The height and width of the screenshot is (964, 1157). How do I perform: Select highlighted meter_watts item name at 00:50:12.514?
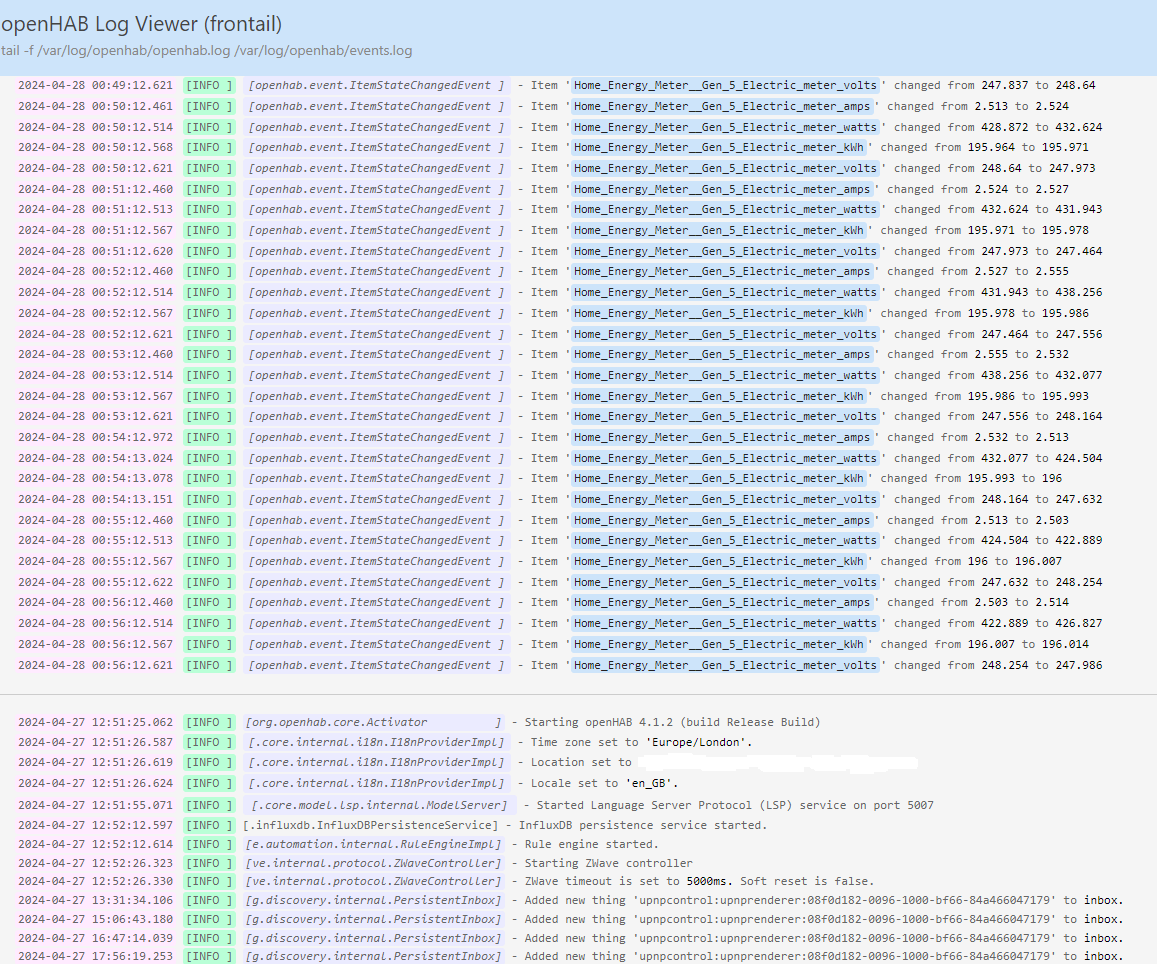[725, 127]
